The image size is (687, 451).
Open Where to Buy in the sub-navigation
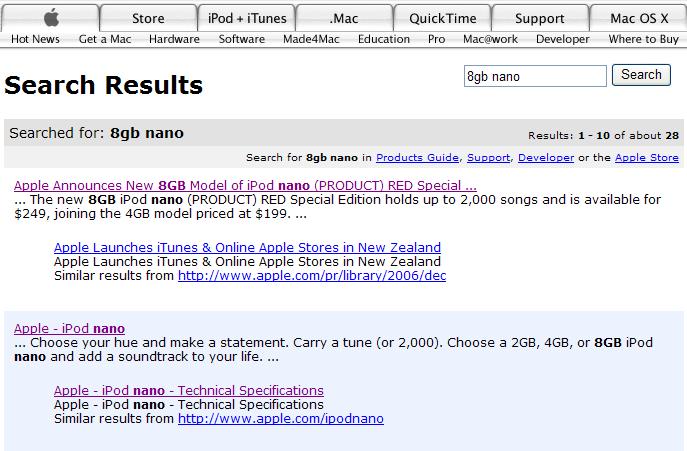pos(643,39)
